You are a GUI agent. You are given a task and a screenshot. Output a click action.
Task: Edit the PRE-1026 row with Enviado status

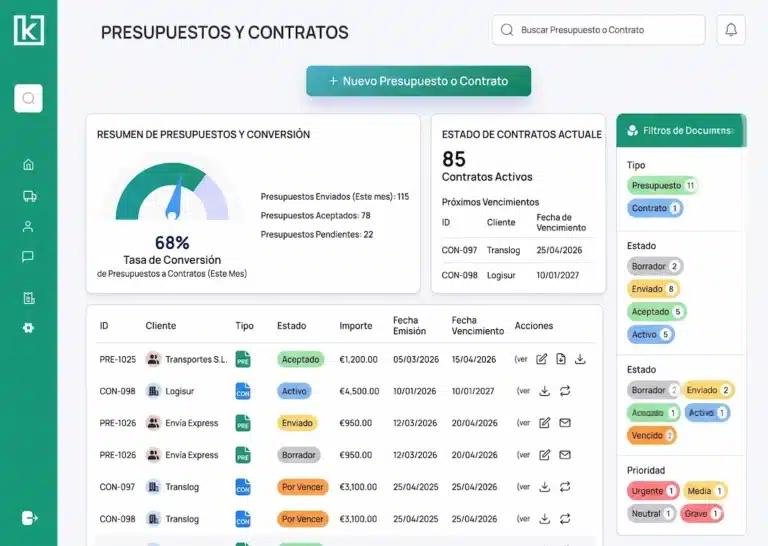543,423
